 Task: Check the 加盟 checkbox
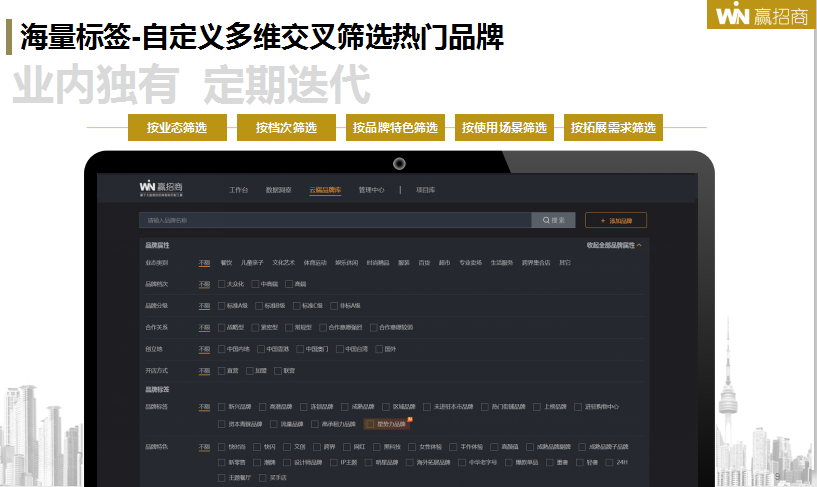[250, 371]
